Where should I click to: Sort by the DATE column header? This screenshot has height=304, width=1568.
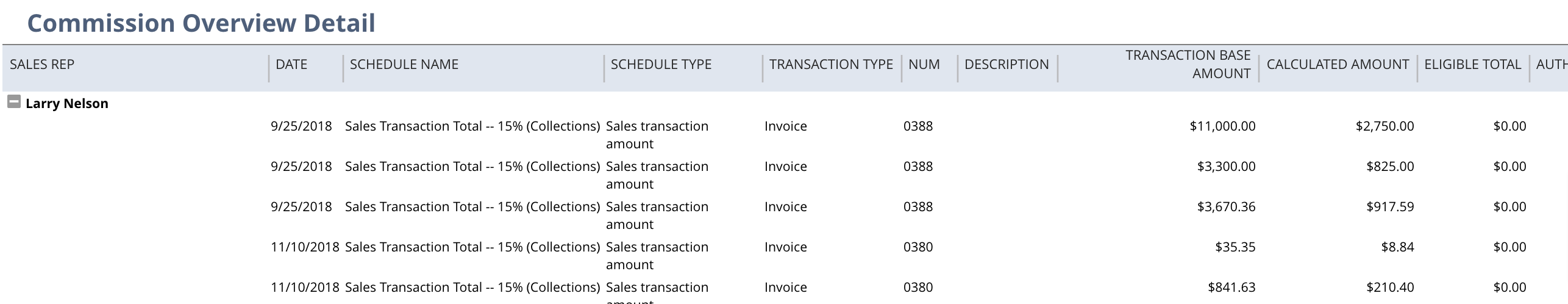tap(291, 64)
